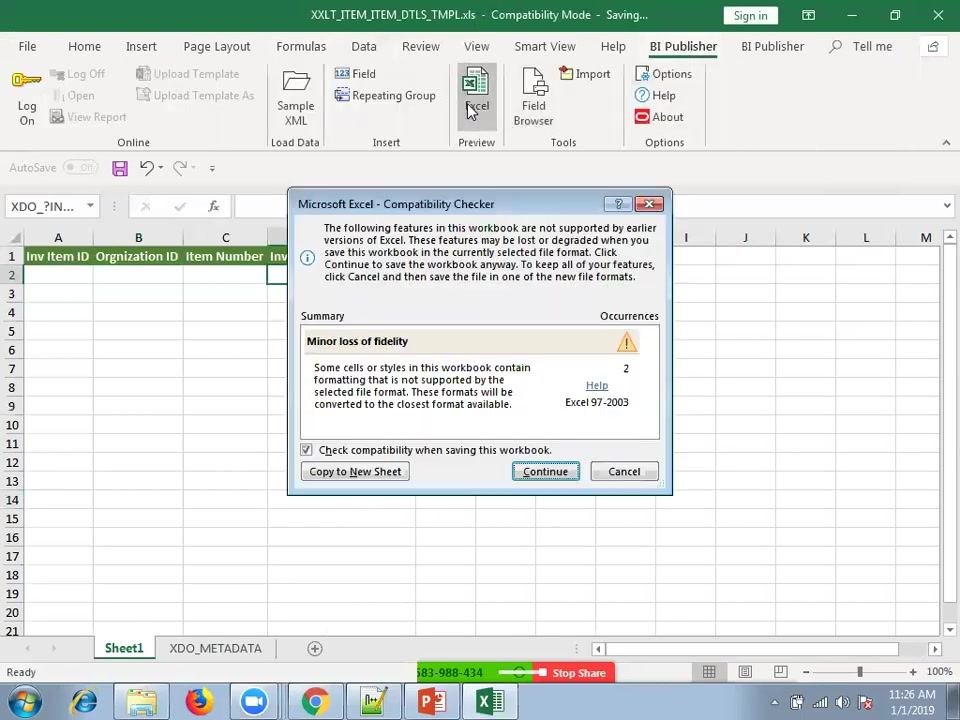Uncheck Check compatibility when saving checkbox
This screenshot has height=720, width=960.
tap(307, 450)
